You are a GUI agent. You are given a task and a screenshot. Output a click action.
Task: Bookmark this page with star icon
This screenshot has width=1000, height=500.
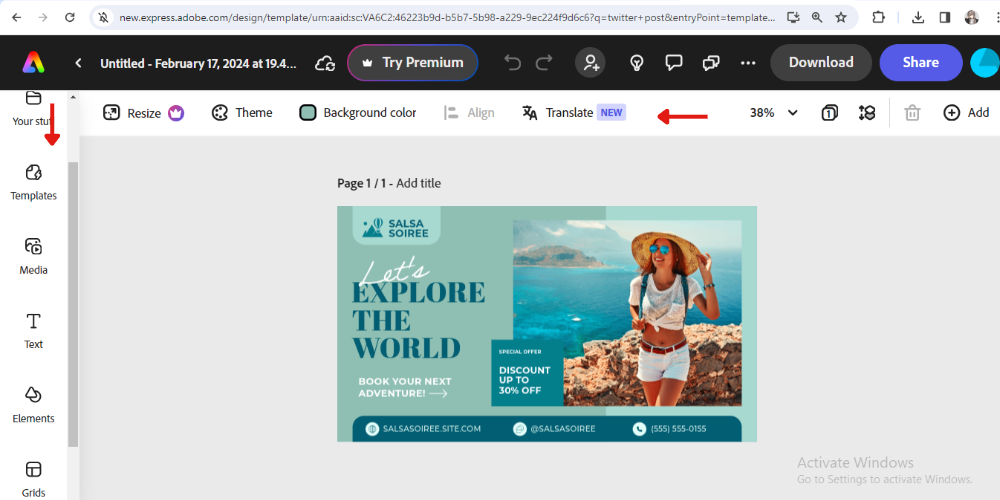(x=841, y=17)
